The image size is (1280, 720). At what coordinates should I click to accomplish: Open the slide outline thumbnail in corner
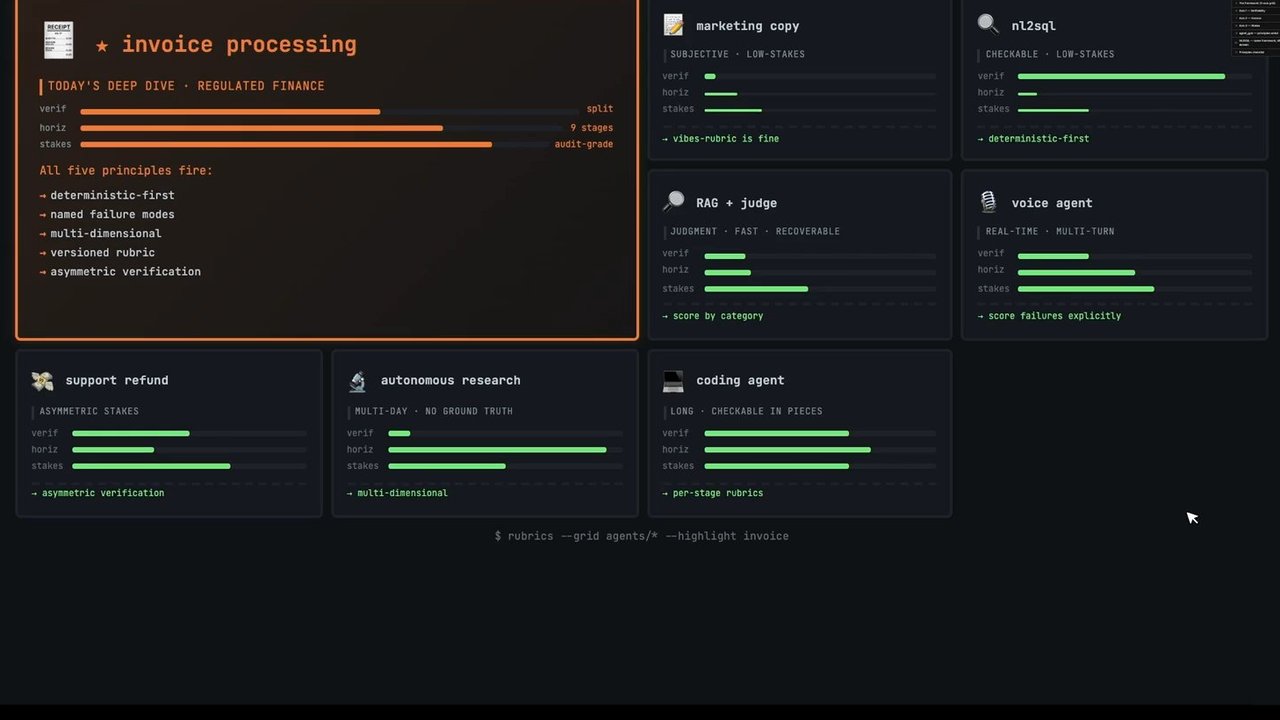pos(1256,27)
